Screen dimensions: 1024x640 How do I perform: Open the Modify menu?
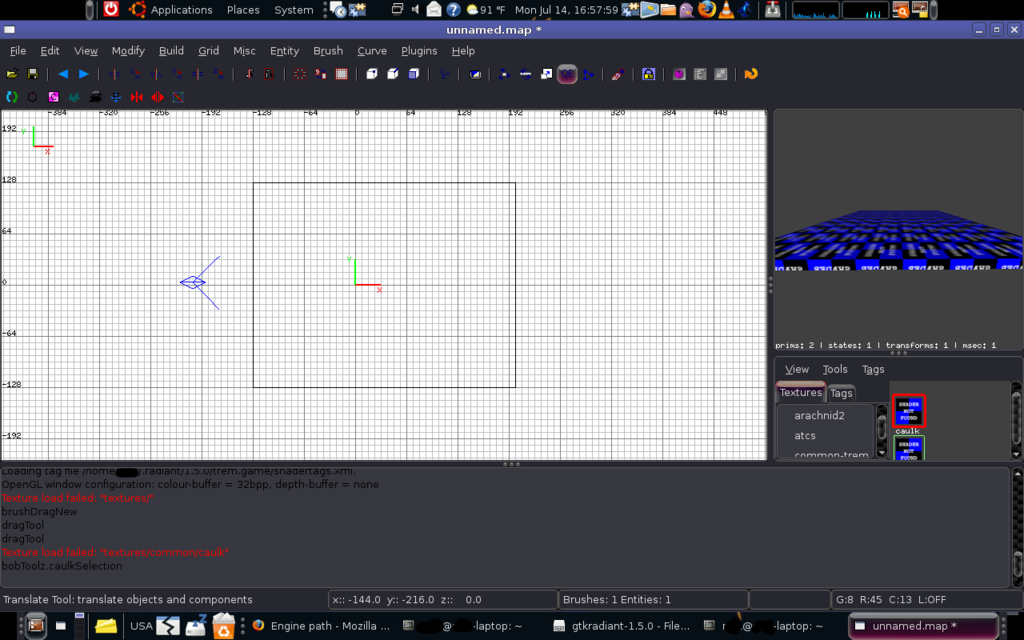coord(128,50)
